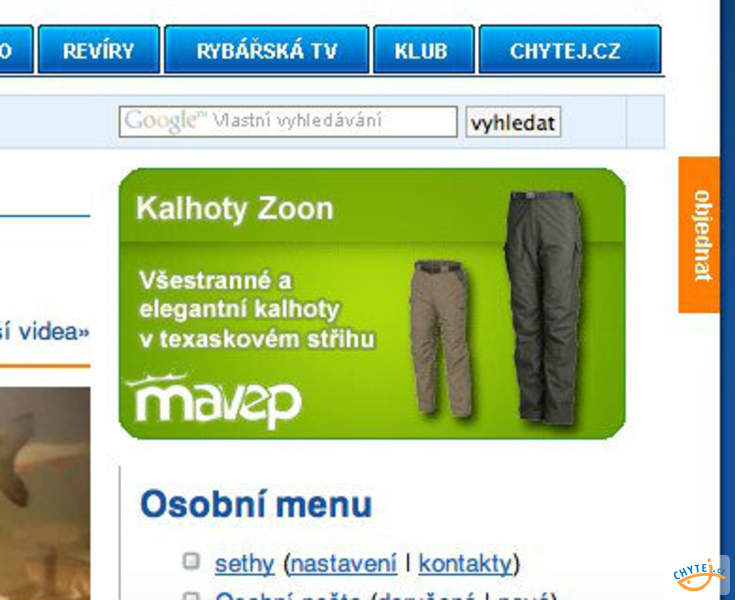Open the REVÍRY navigation tab
This screenshot has width=735, height=600.
pyautogui.click(x=99, y=50)
